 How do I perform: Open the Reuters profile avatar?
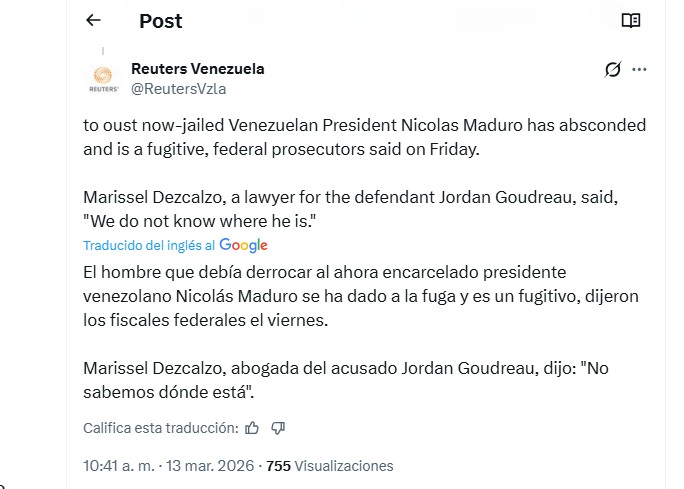(x=102, y=78)
